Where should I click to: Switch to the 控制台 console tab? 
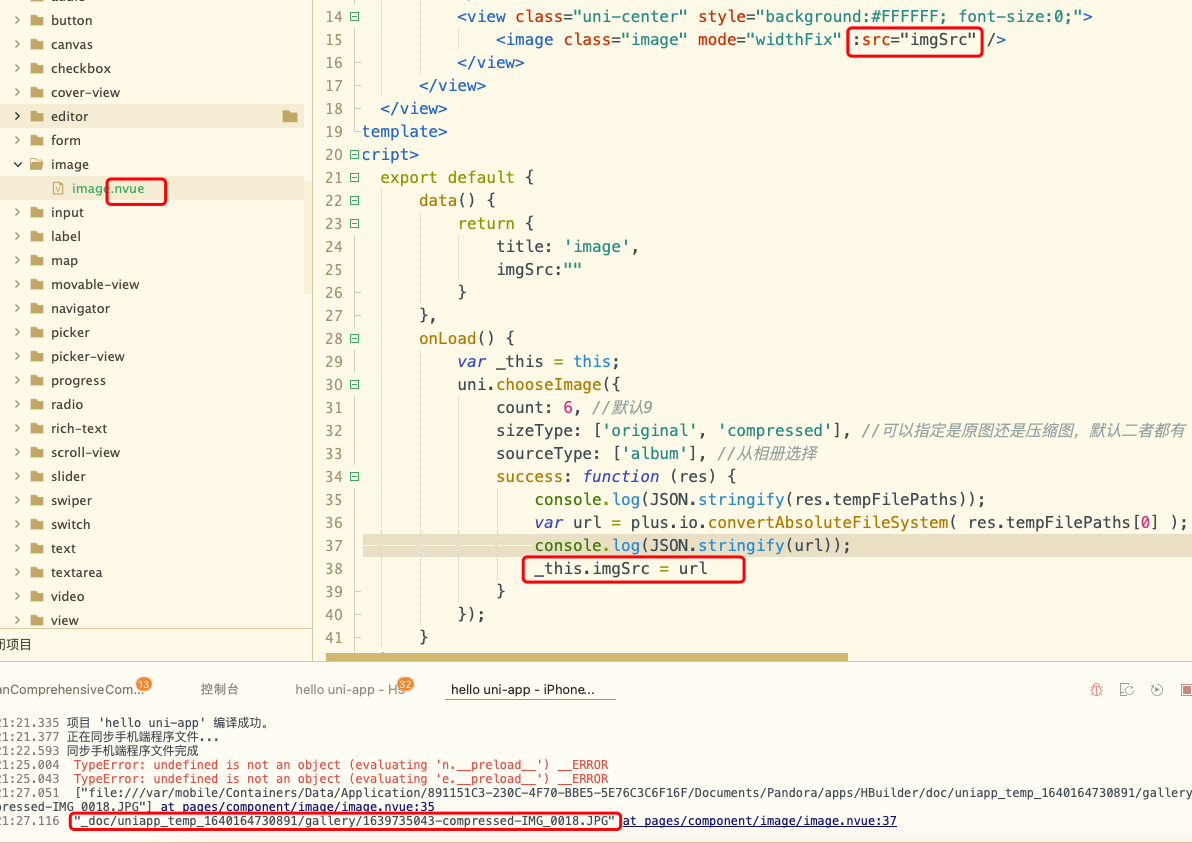point(219,690)
